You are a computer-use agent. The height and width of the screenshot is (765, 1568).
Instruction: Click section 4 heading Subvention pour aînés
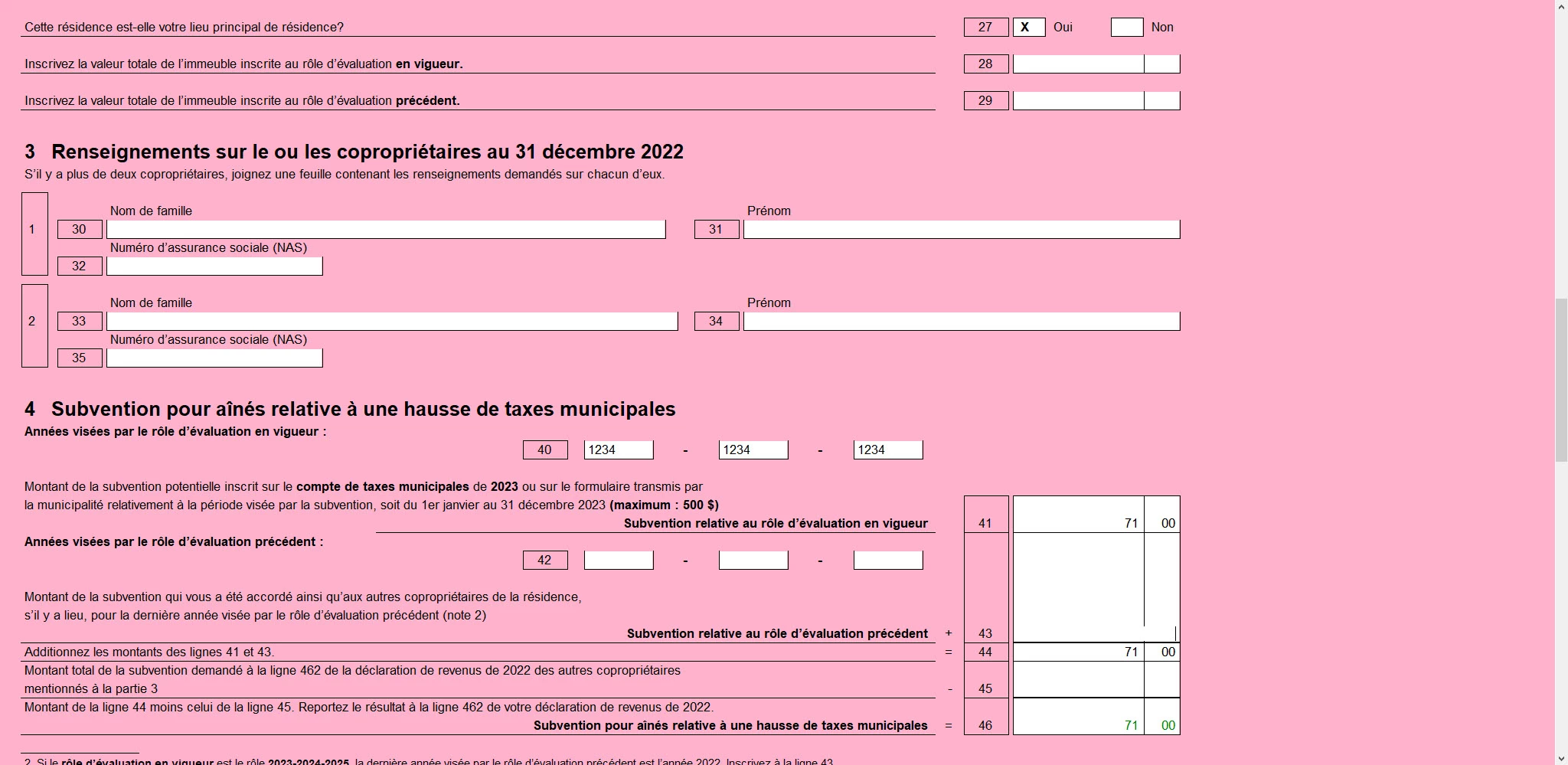350,409
